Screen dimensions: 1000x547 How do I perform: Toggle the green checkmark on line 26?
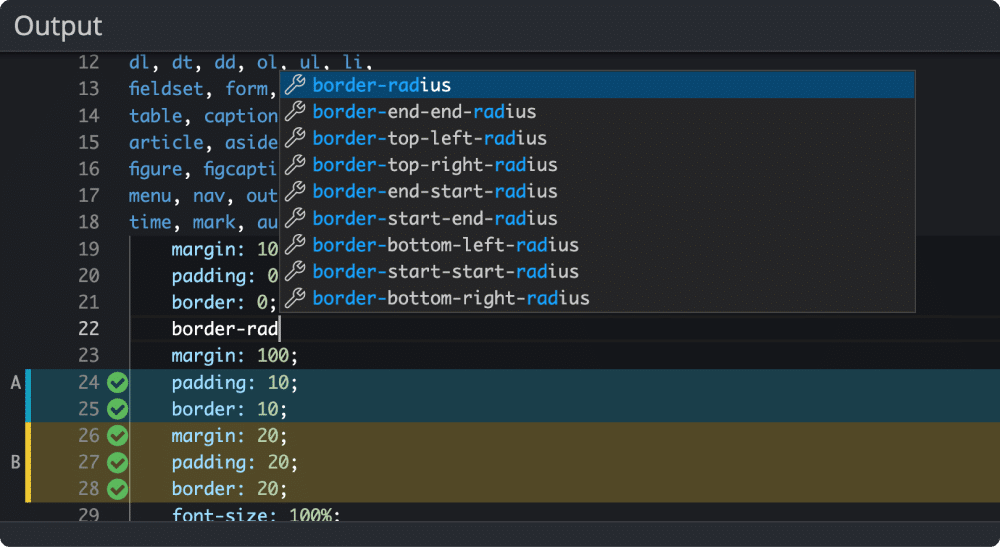[117, 435]
